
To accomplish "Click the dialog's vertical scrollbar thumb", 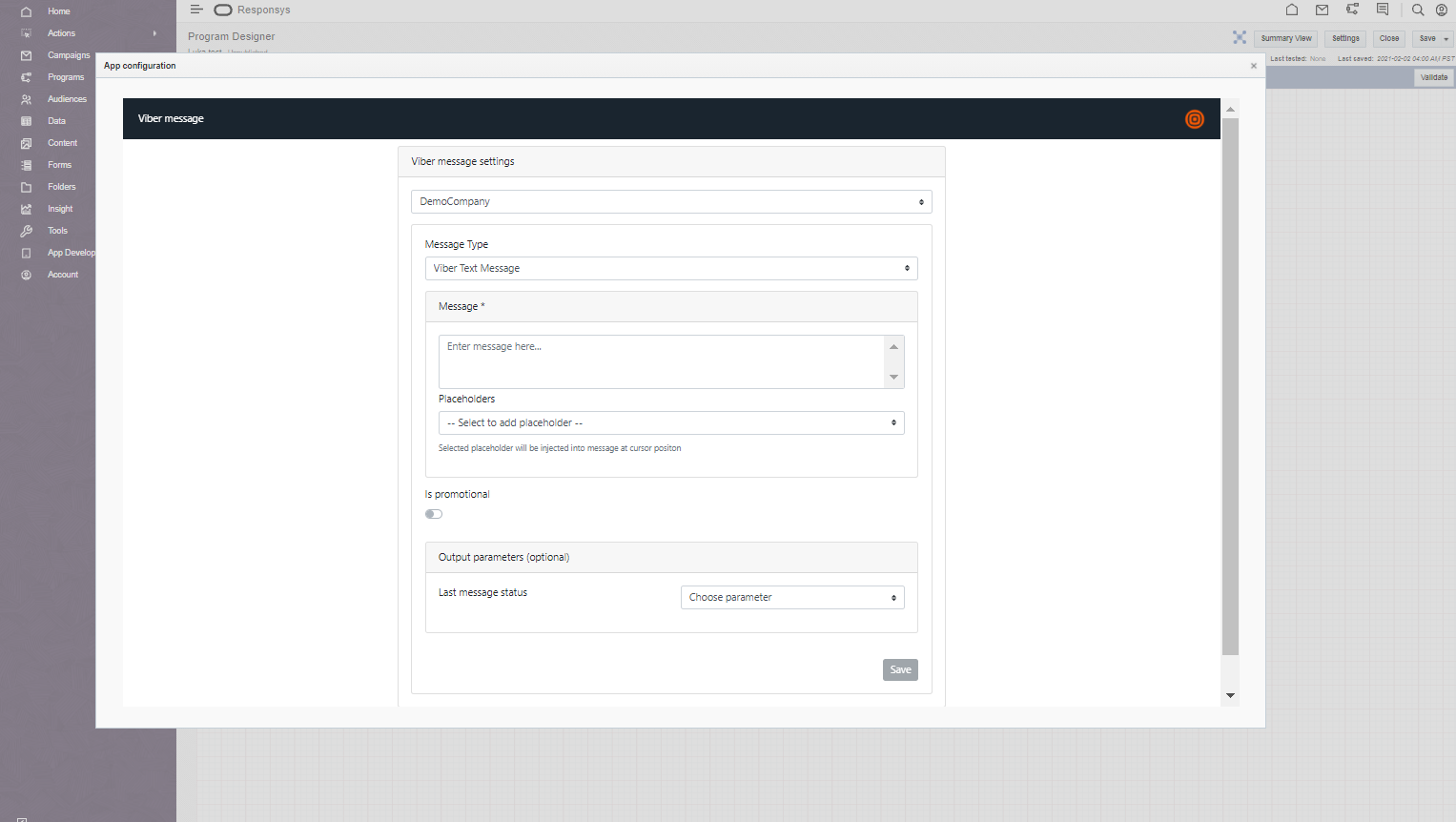I will coord(1230,381).
